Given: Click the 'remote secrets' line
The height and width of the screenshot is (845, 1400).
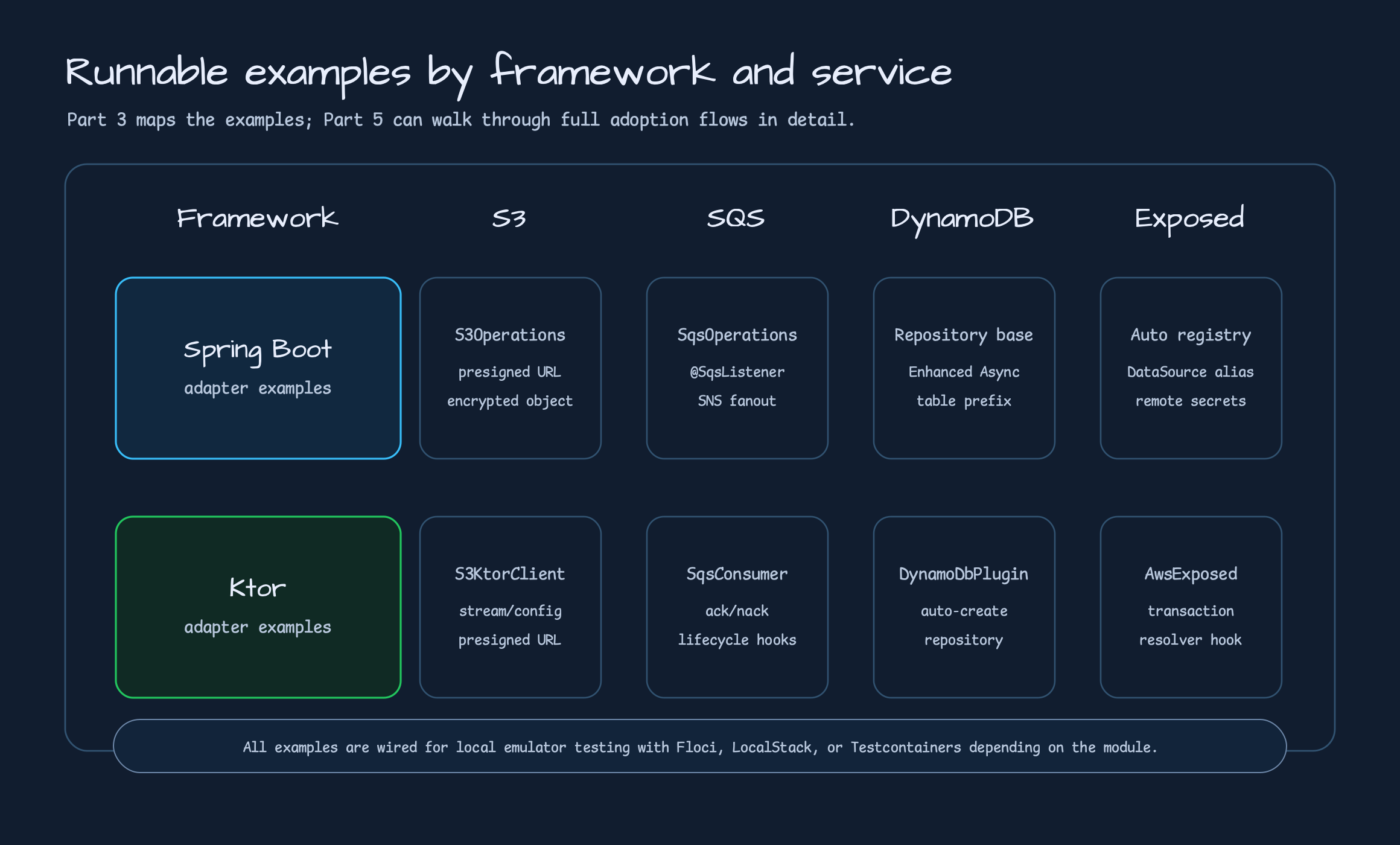Looking at the screenshot, I should (x=1191, y=401).
